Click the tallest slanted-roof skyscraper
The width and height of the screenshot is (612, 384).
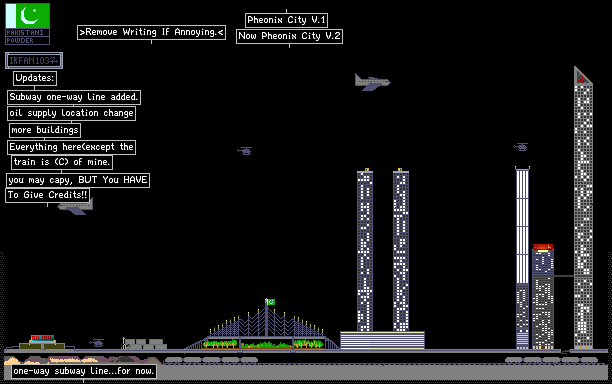coord(583,208)
